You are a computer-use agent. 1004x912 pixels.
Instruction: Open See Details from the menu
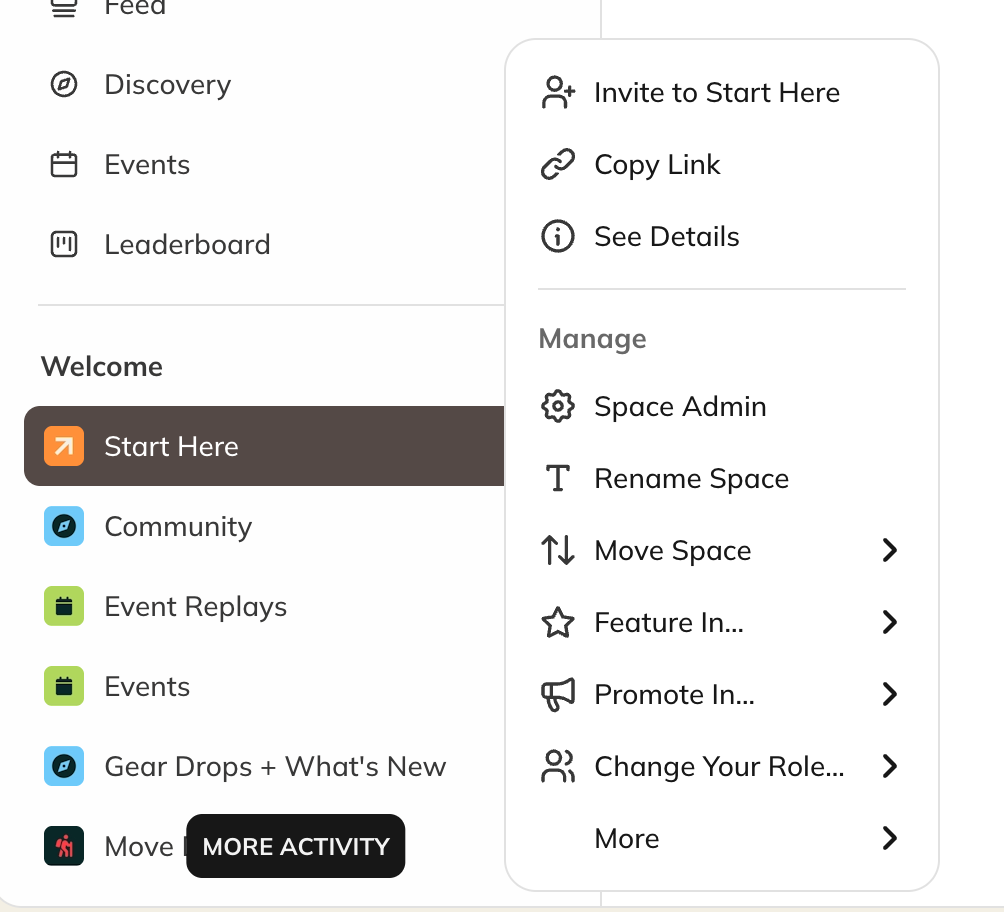(722, 236)
